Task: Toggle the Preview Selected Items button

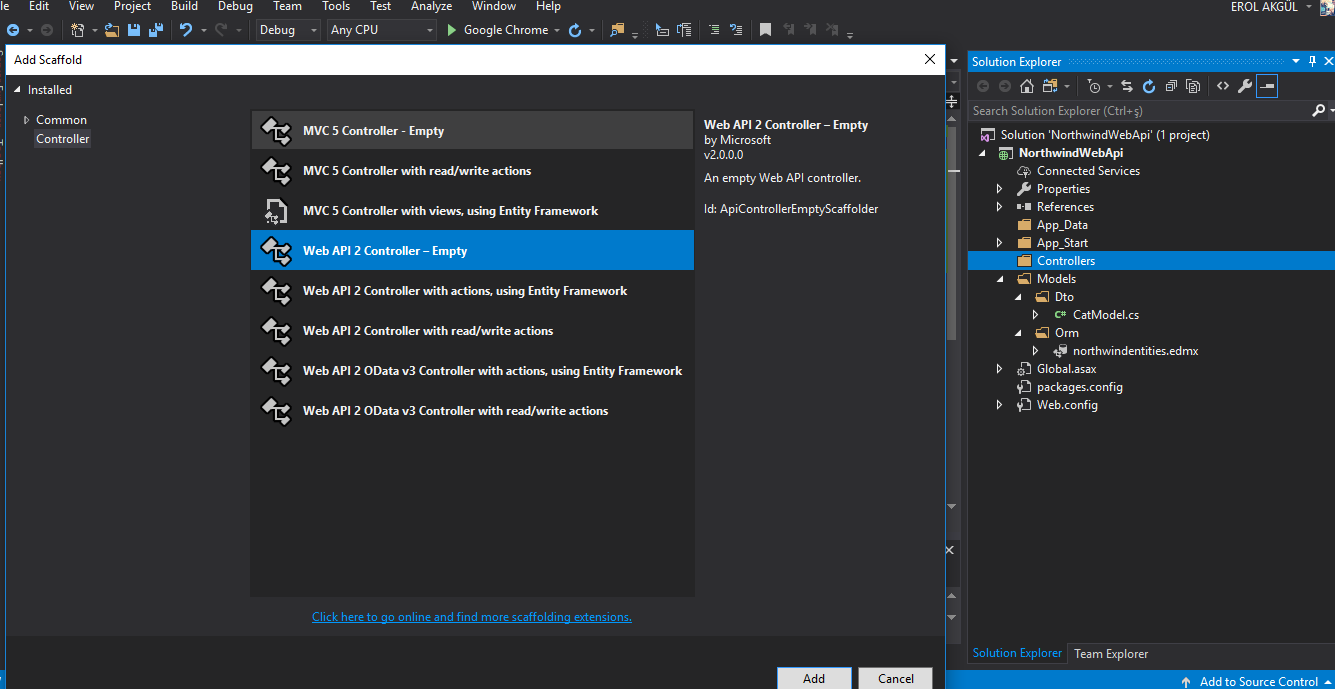Action: click(1268, 86)
